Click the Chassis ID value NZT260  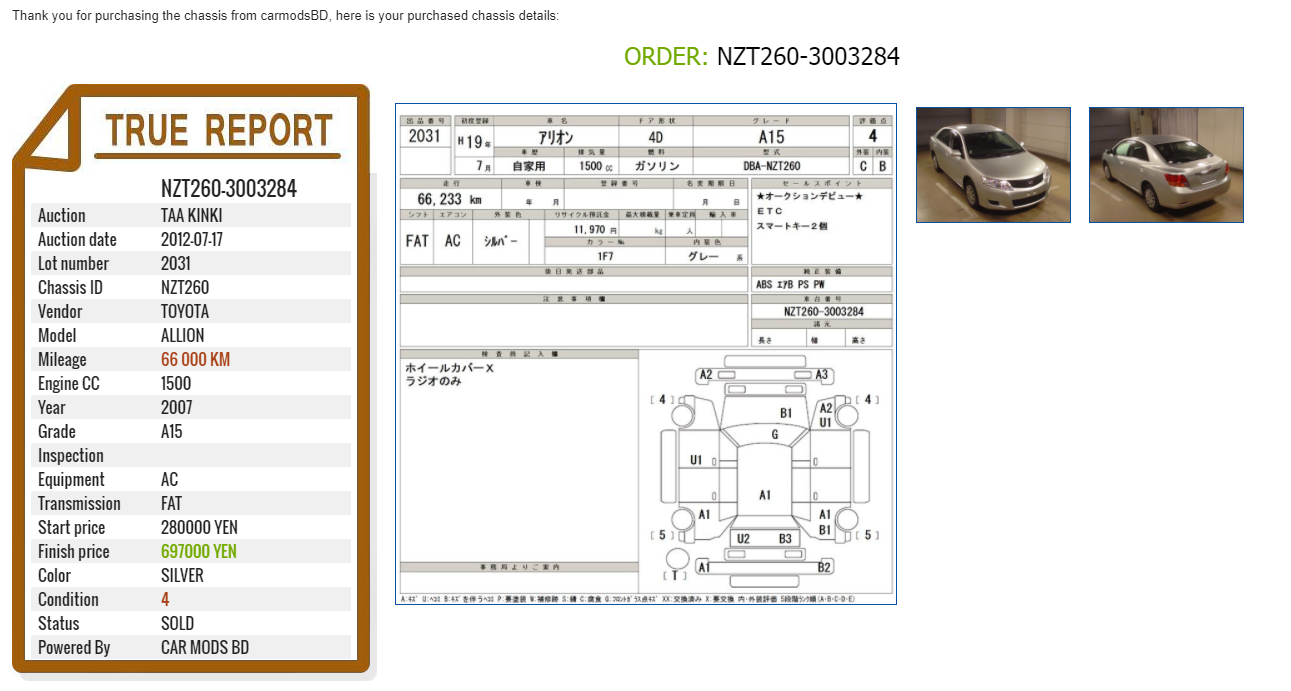point(185,288)
